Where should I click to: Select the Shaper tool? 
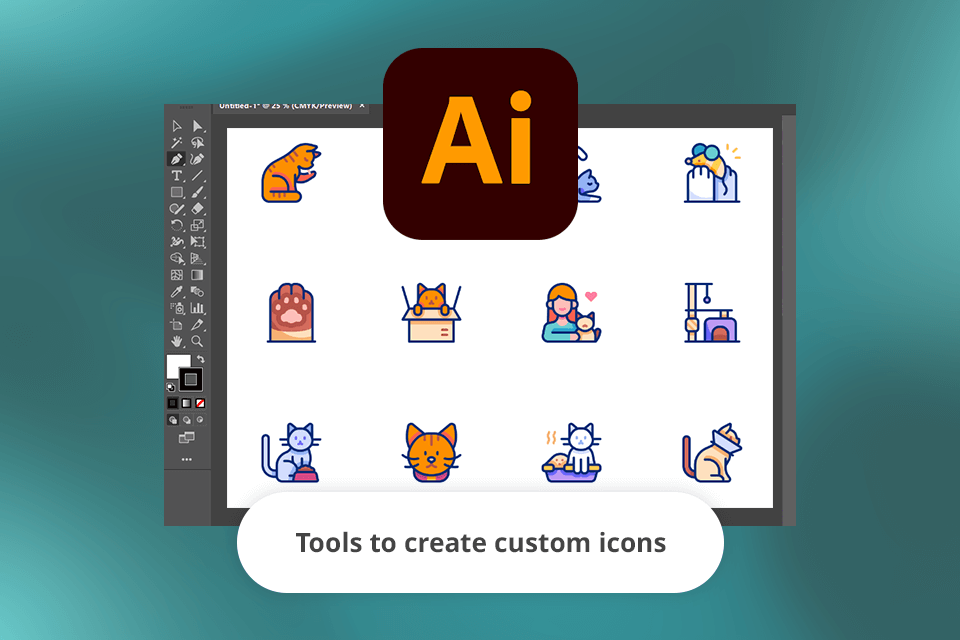click(x=177, y=209)
